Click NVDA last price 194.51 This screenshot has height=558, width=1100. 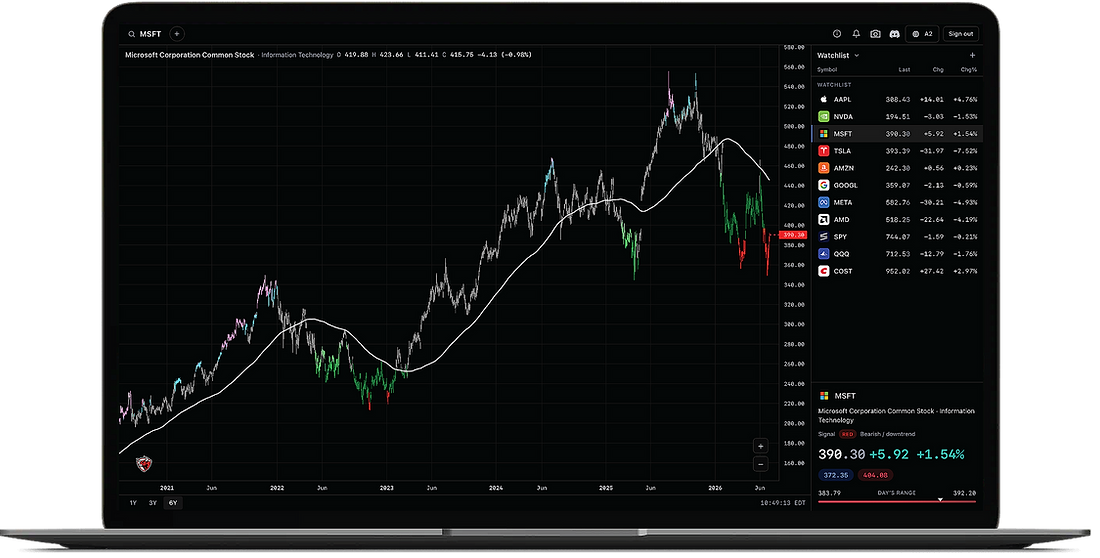coord(898,117)
